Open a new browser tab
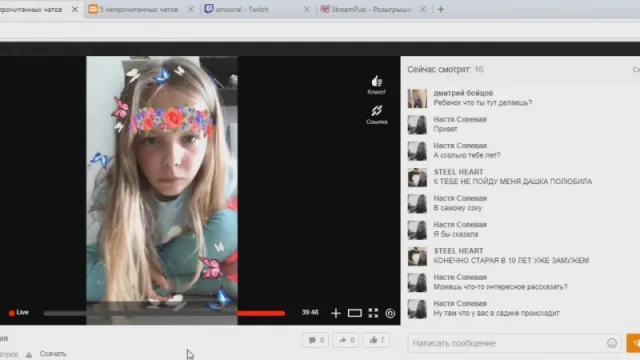 pos(440,9)
